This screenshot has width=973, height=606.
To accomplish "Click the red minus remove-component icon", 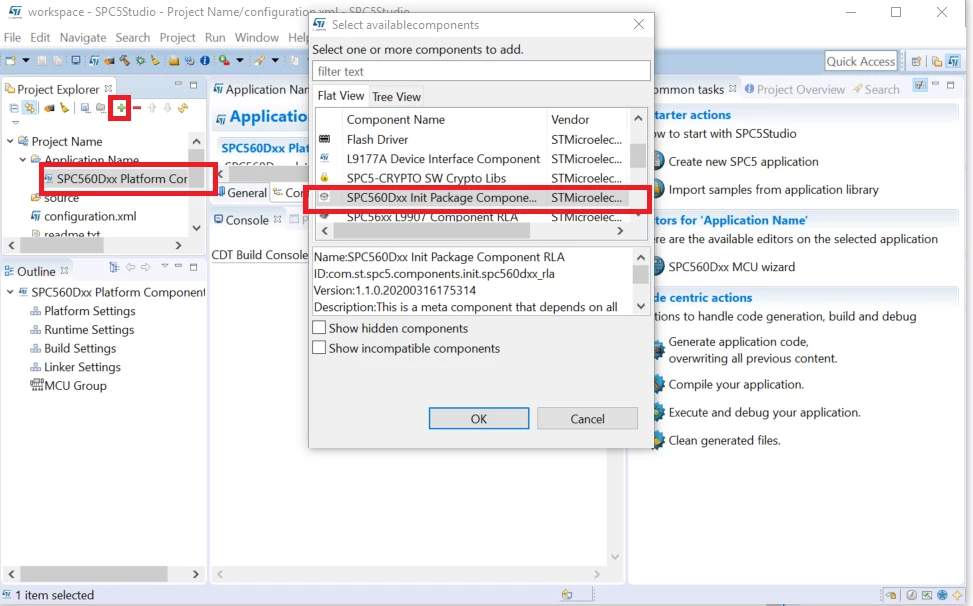I will click(137, 108).
